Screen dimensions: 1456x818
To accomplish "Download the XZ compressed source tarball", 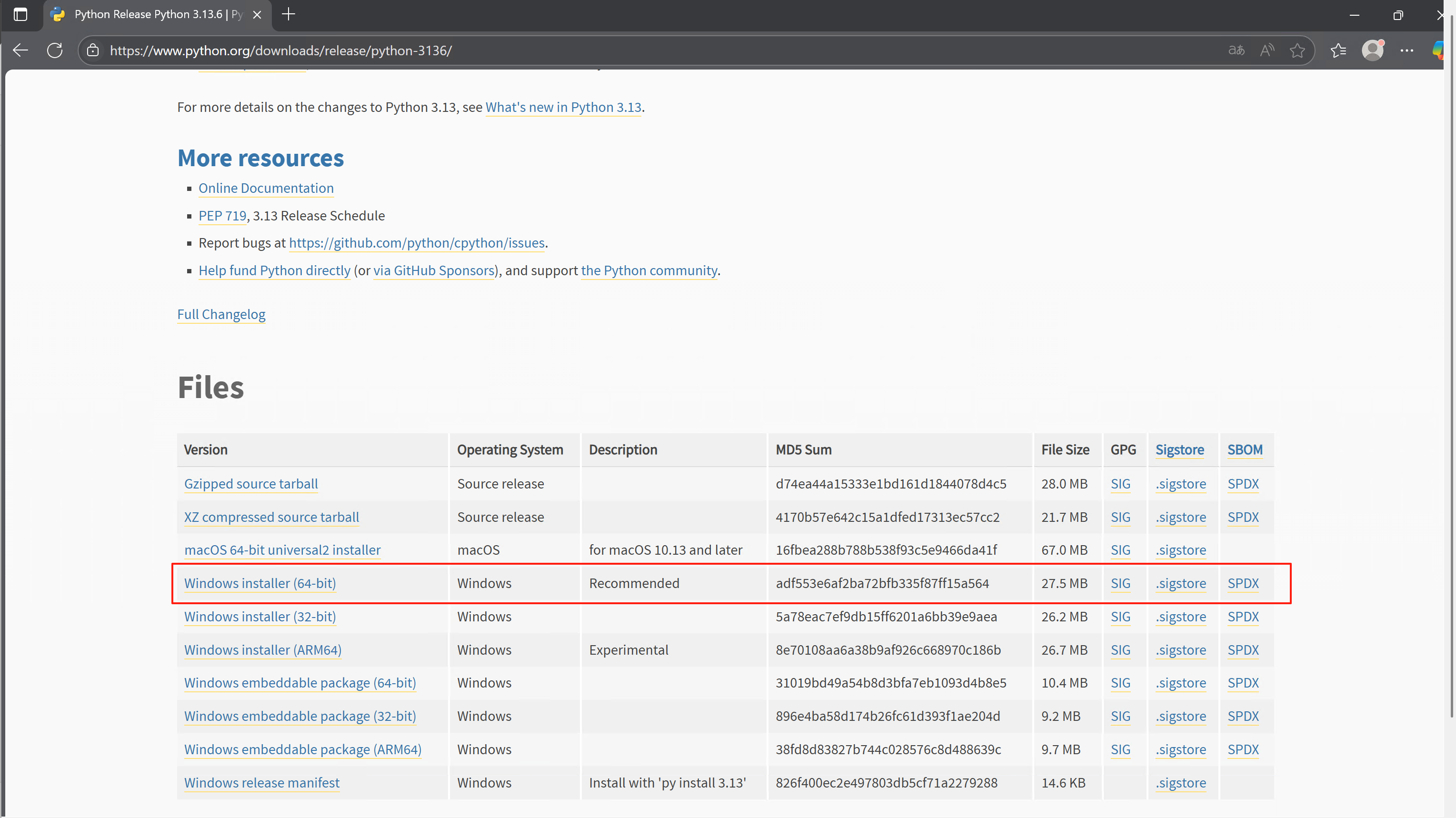I will pos(272,517).
